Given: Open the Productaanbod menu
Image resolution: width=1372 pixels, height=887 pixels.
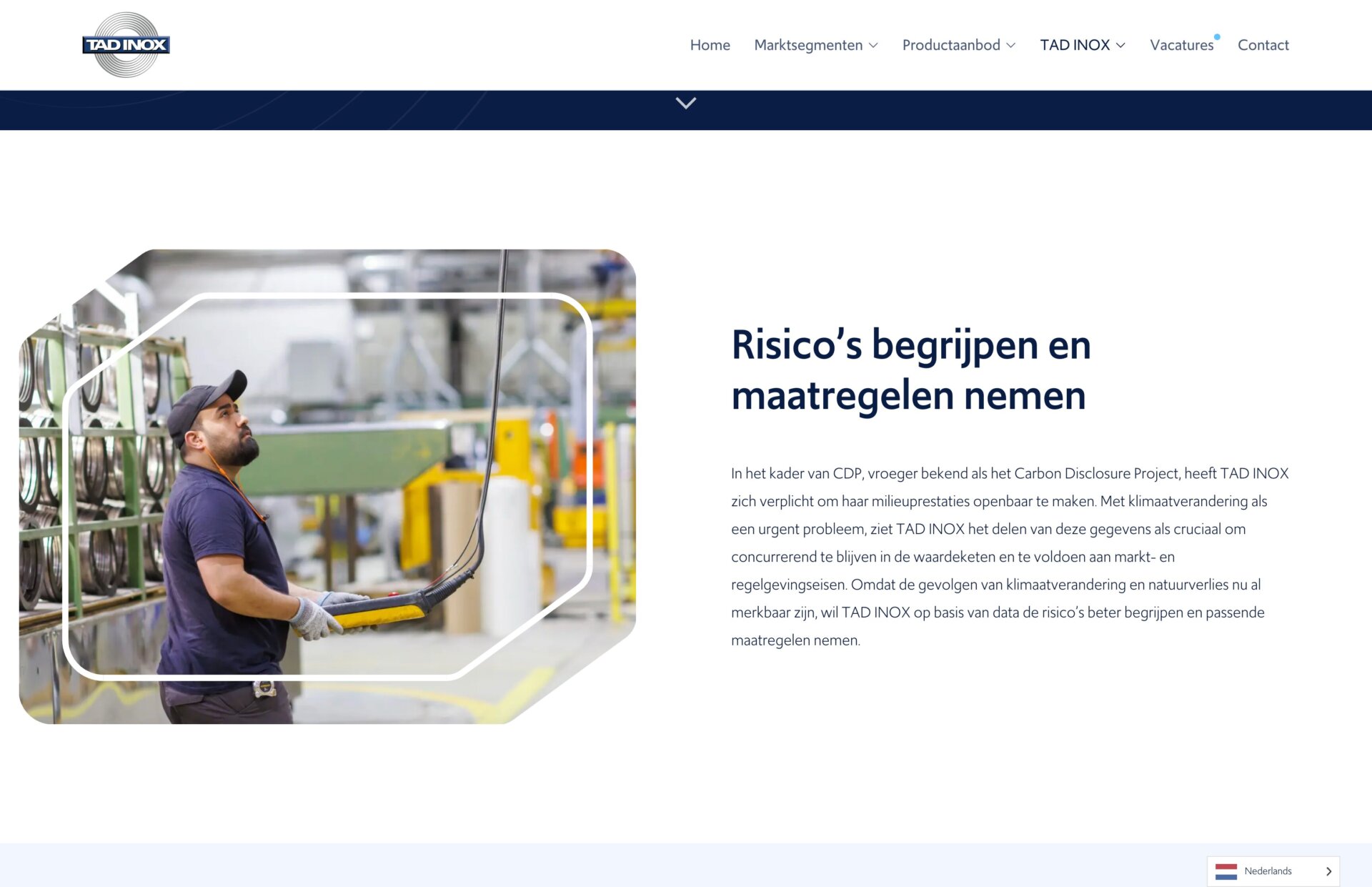Looking at the screenshot, I should [x=951, y=45].
